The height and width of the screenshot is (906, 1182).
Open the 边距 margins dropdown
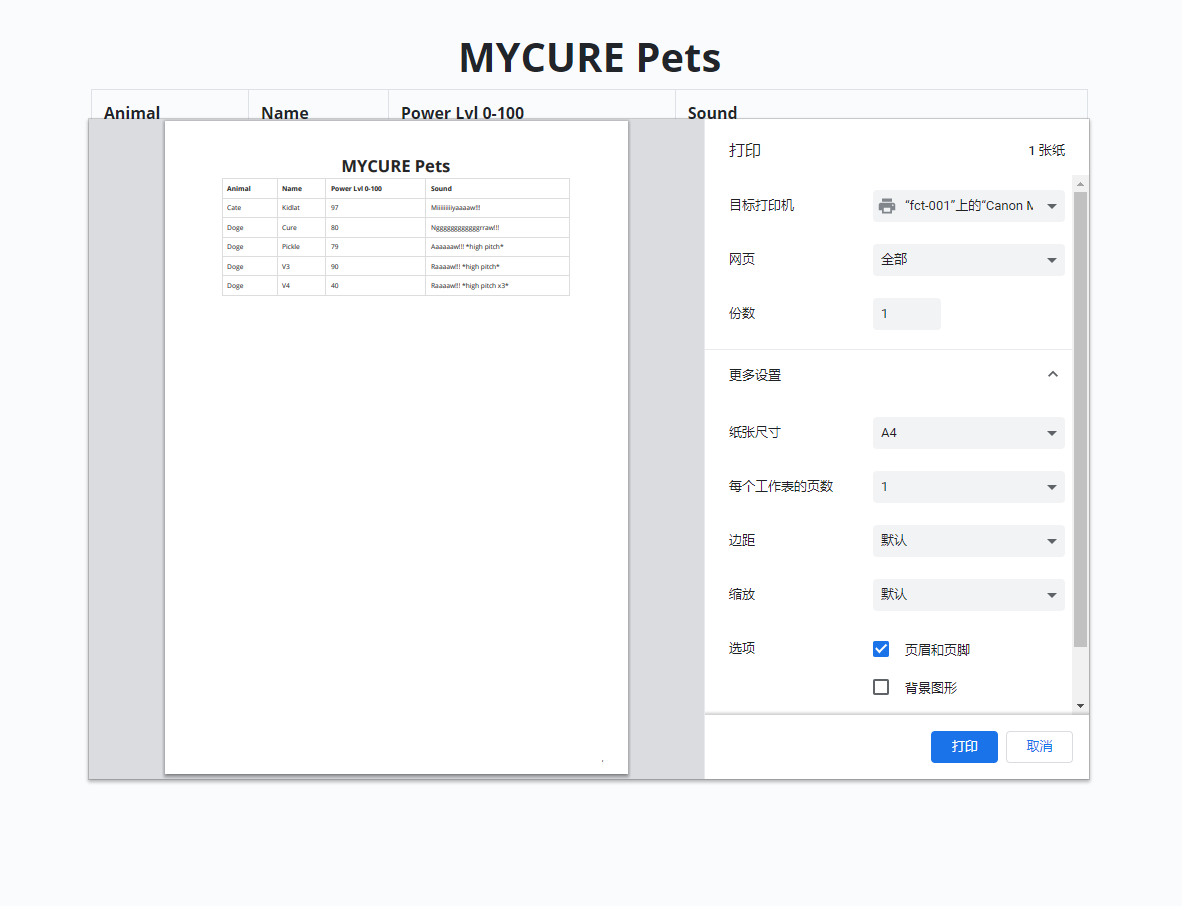pyautogui.click(x=969, y=540)
